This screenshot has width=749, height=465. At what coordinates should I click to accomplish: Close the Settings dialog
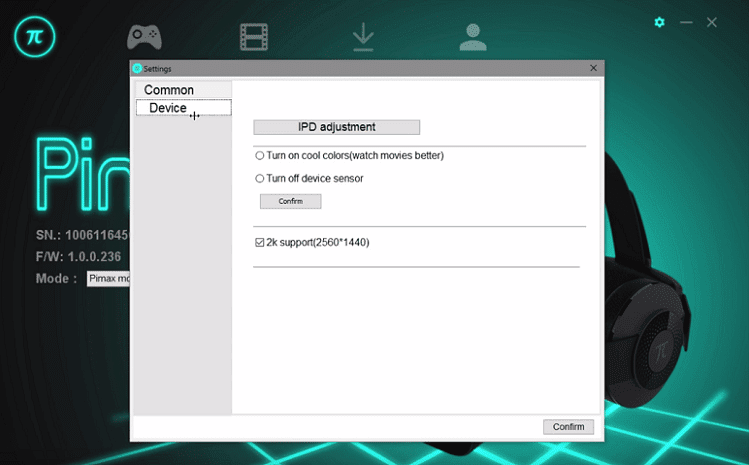pos(593,68)
